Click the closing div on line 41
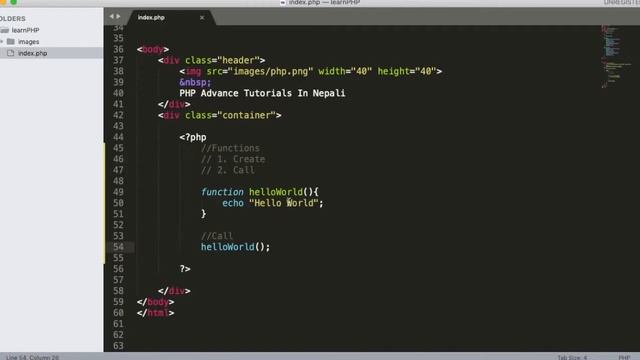Screen dimensions: 640x360 tap(174, 104)
